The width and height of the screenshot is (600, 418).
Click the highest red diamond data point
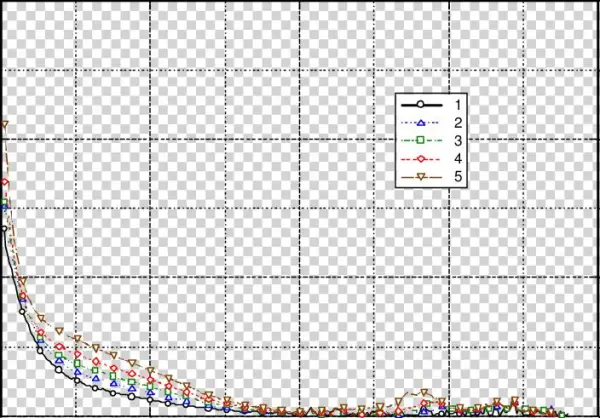[x=5, y=182]
